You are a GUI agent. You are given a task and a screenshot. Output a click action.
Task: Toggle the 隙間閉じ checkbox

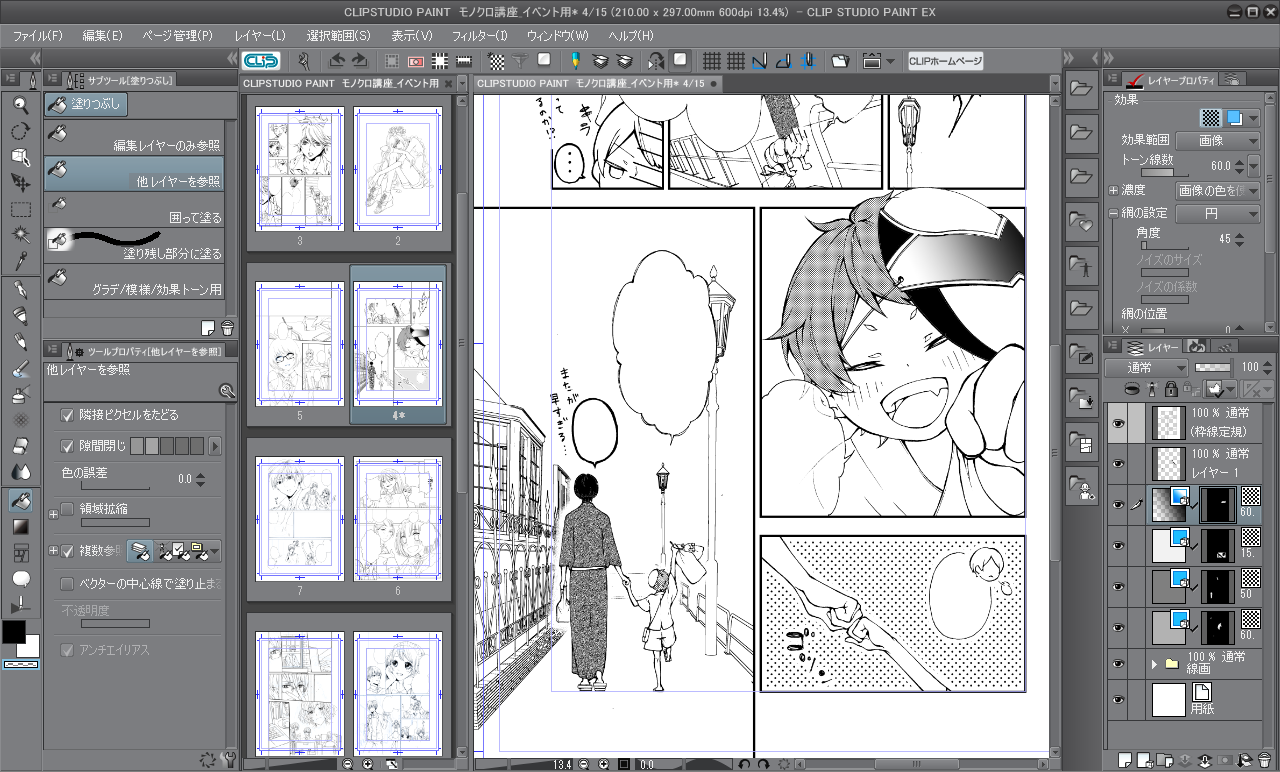tap(67, 445)
